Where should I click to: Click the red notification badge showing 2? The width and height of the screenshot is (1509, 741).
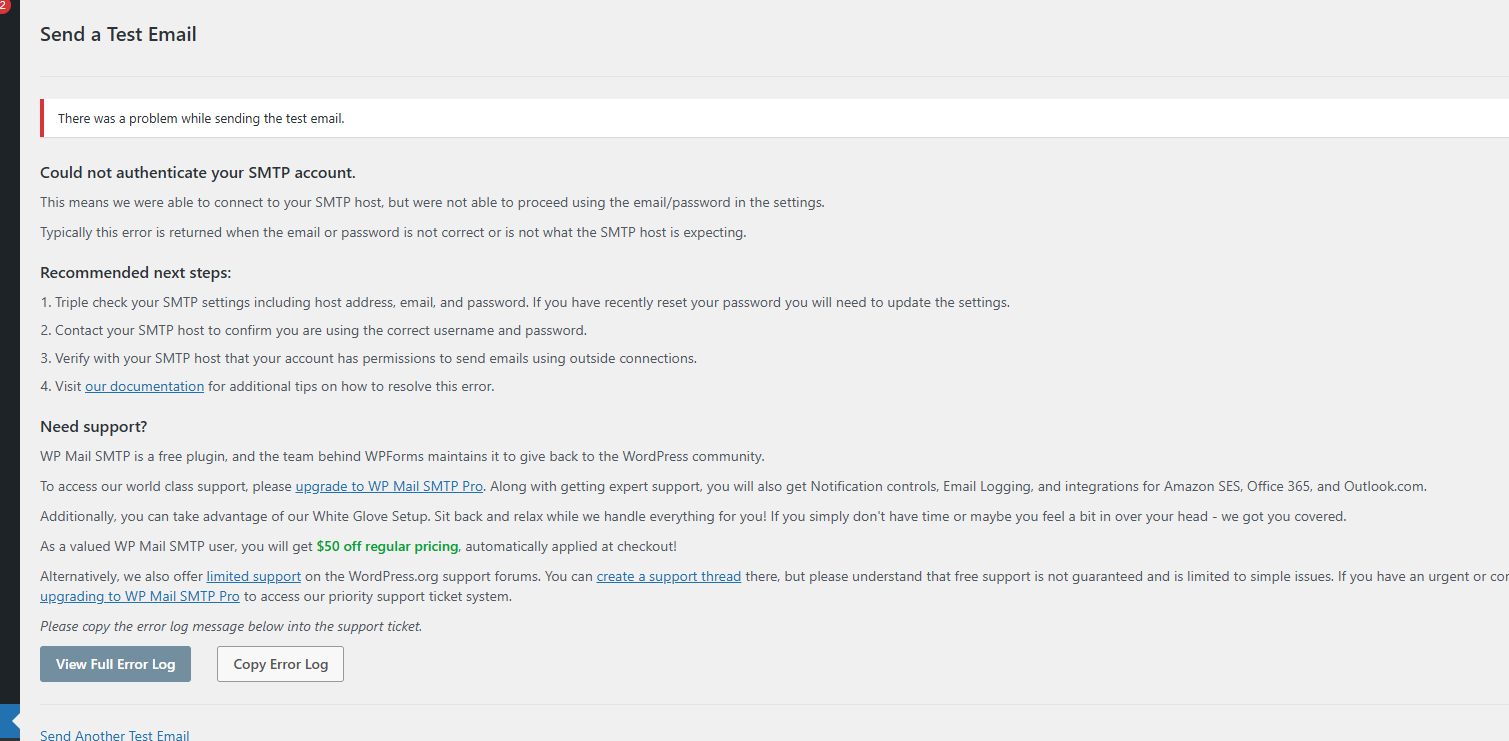[x=4, y=5]
